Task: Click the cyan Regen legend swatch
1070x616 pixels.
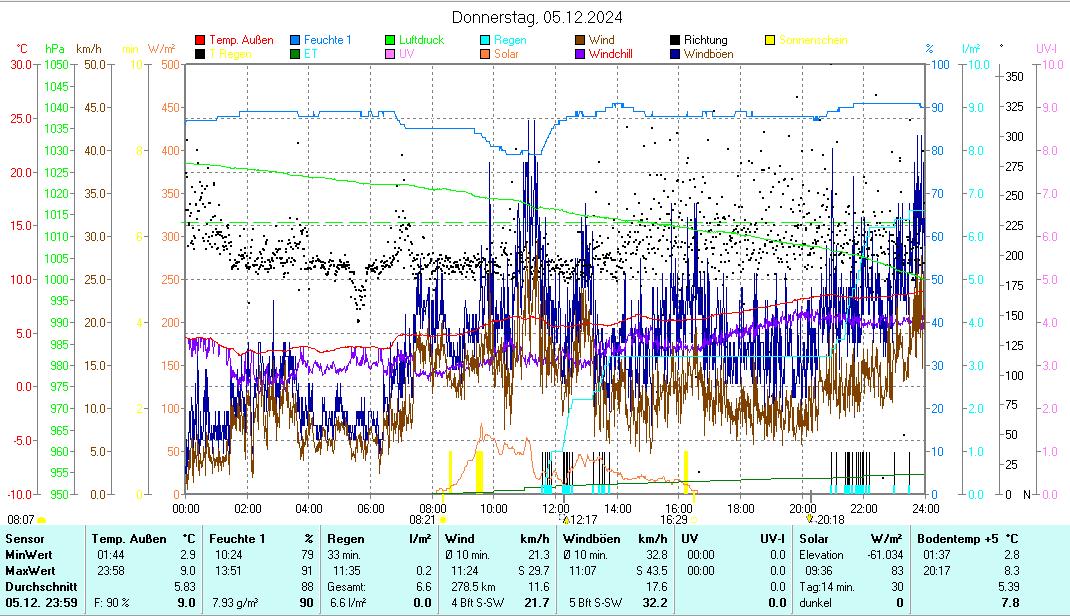Action: click(485, 40)
